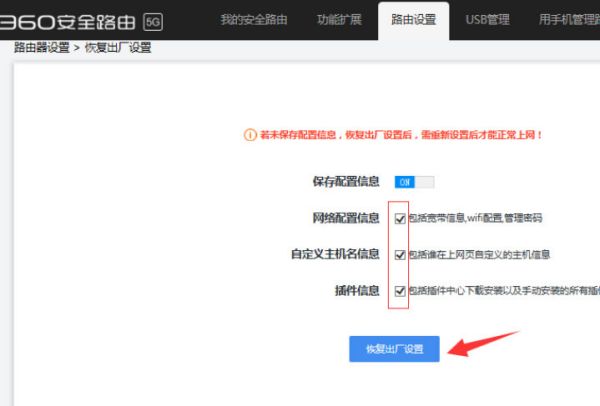
Task: Click the 恢复出厂设置 breadcrumb item
Action: (x=118, y=48)
